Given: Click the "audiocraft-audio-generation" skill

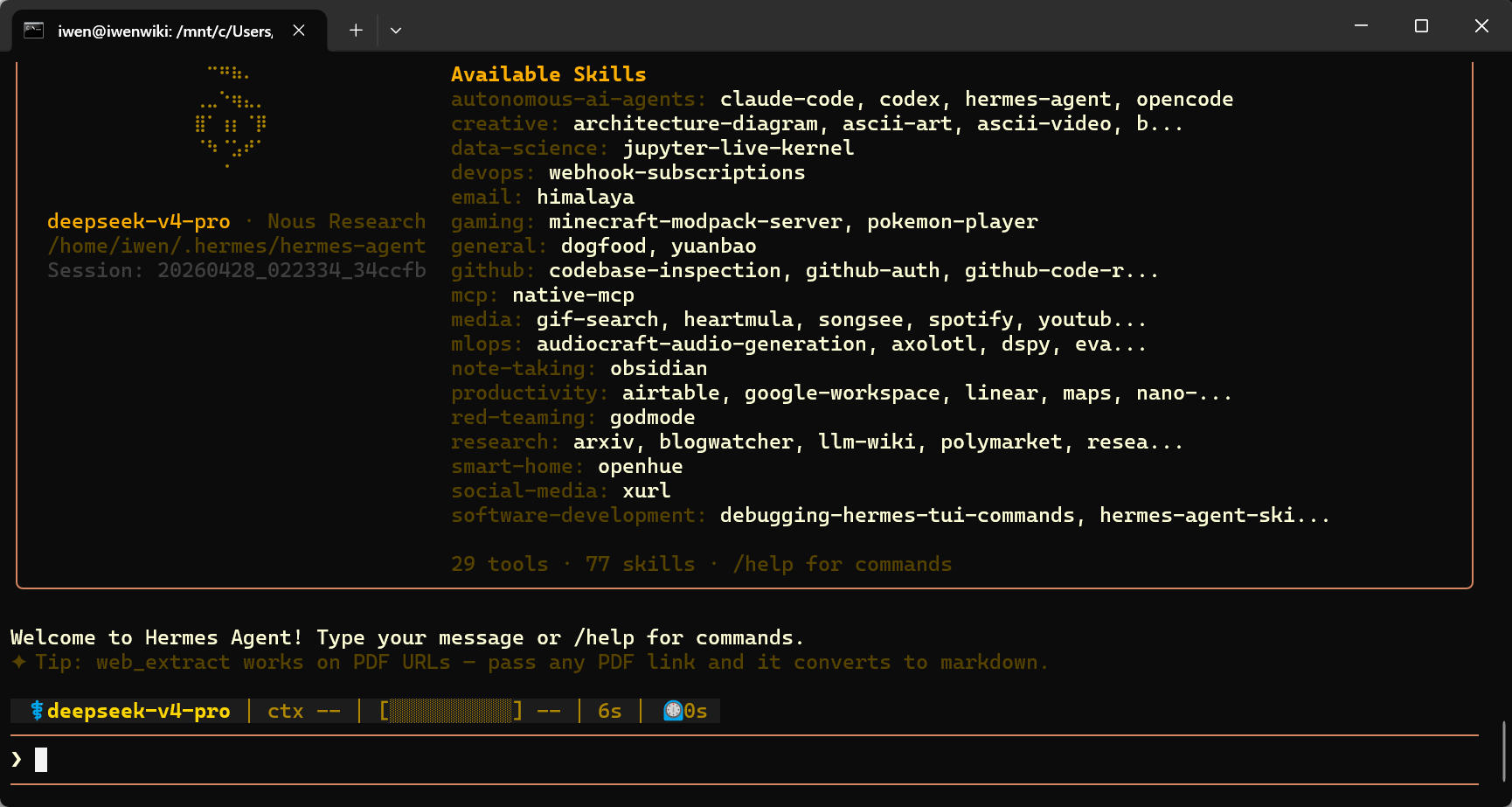Looking at the screenshot, I should (702, 344).
